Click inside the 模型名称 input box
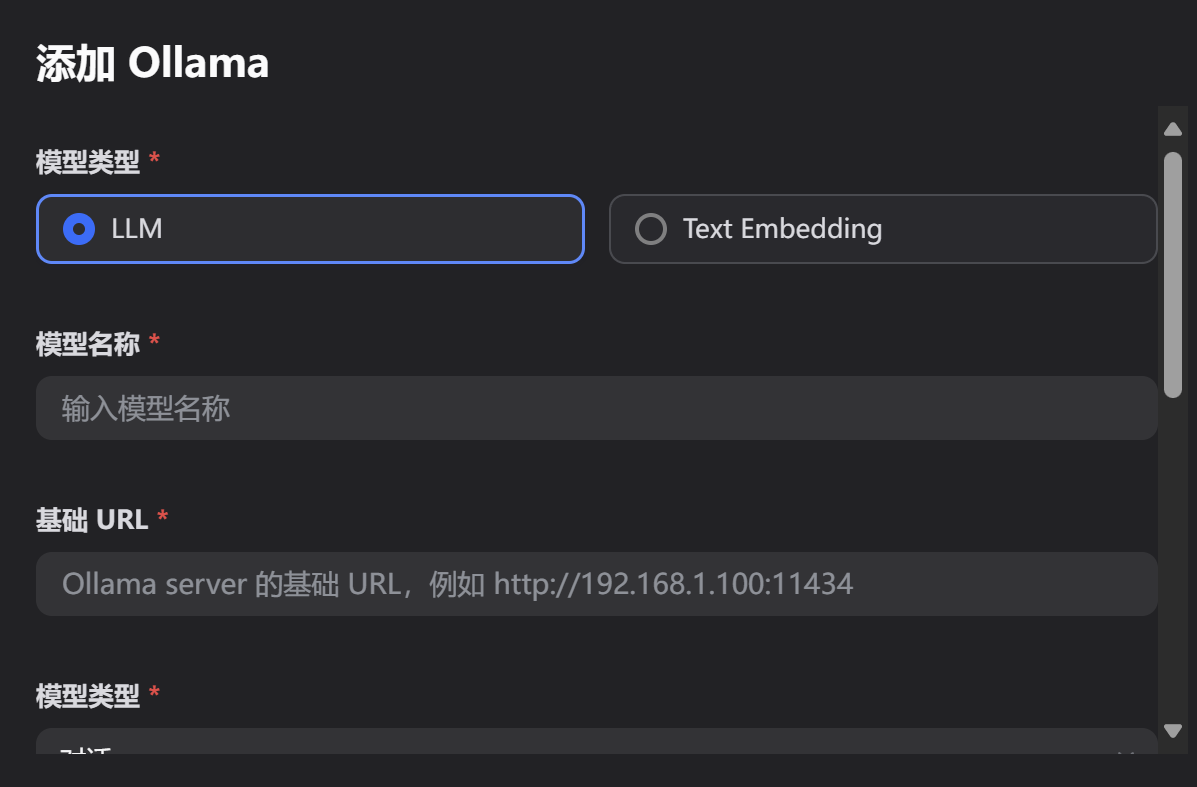The height and width of the screenshot is (787, 1197). coord(596,408)
